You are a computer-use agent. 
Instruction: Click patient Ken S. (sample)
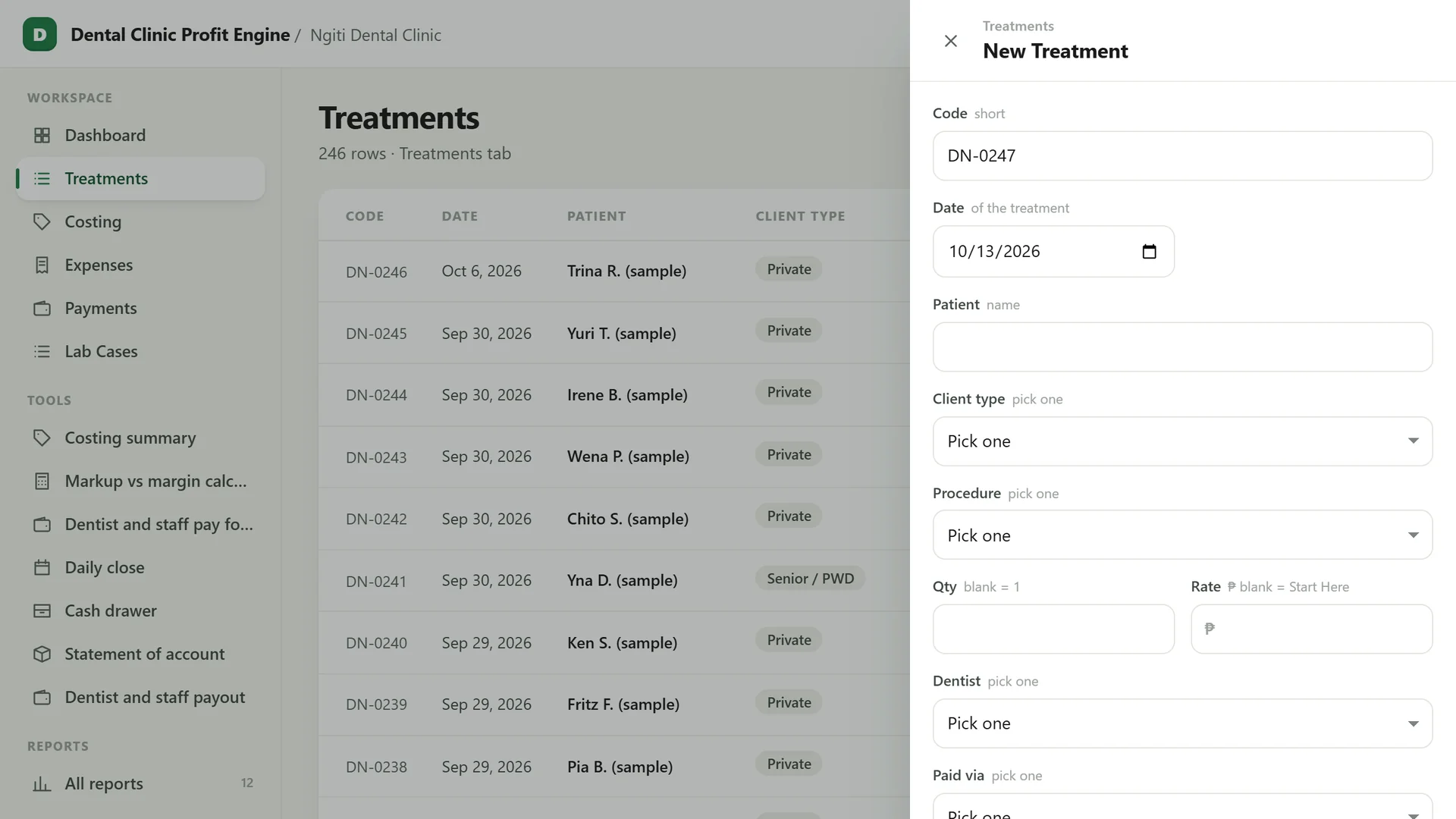click(622, 642)
